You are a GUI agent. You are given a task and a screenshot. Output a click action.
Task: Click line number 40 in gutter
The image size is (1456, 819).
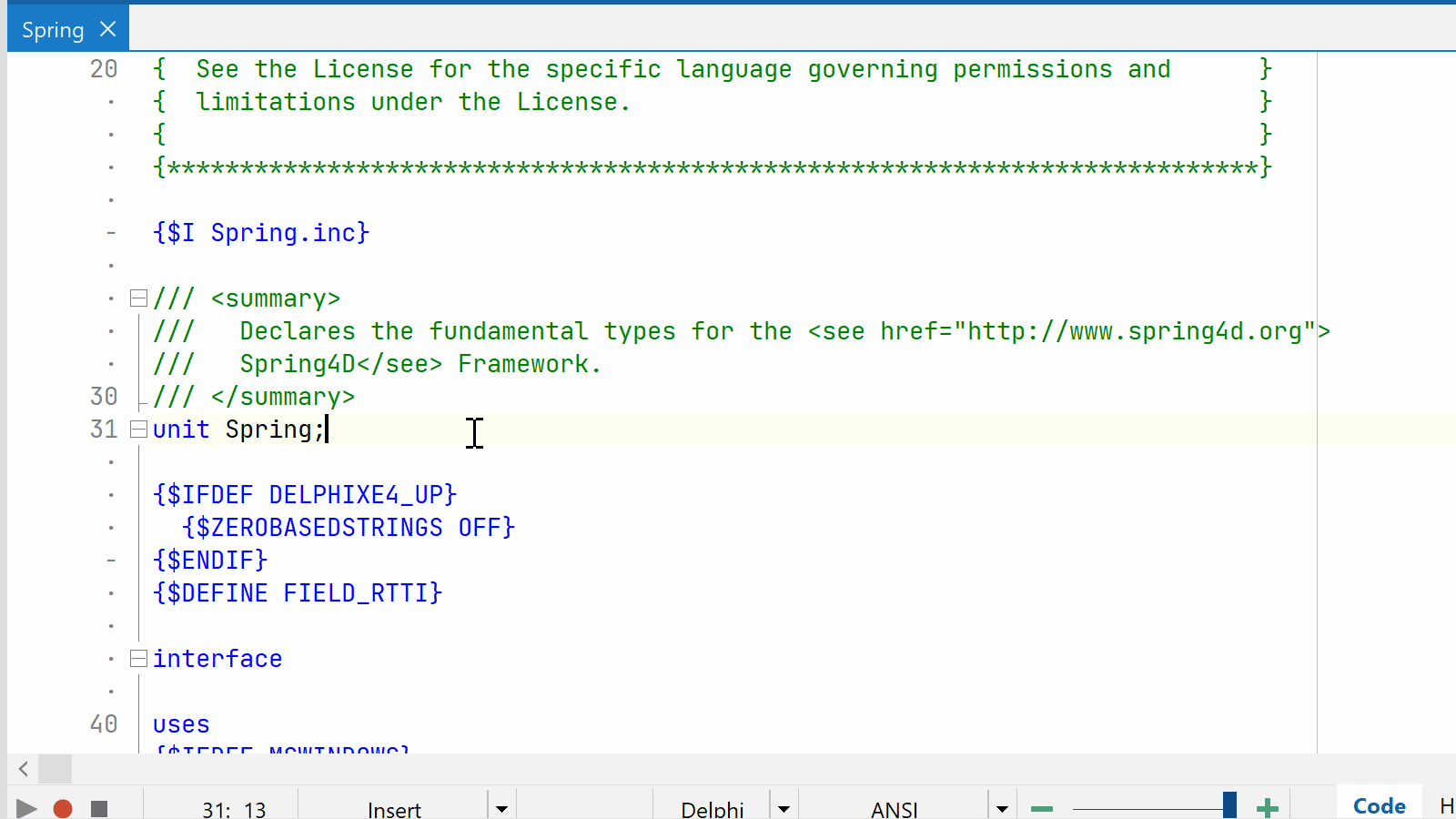[104, 724]
